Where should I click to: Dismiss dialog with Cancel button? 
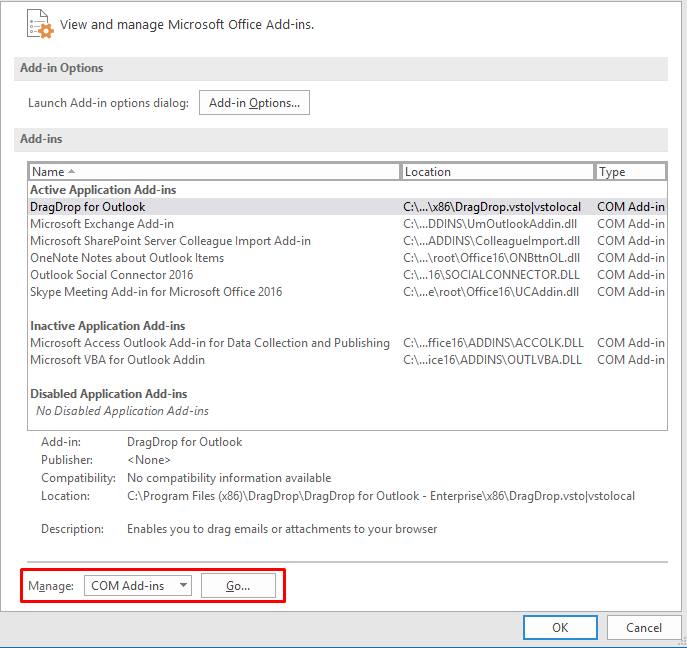(644, 627)
